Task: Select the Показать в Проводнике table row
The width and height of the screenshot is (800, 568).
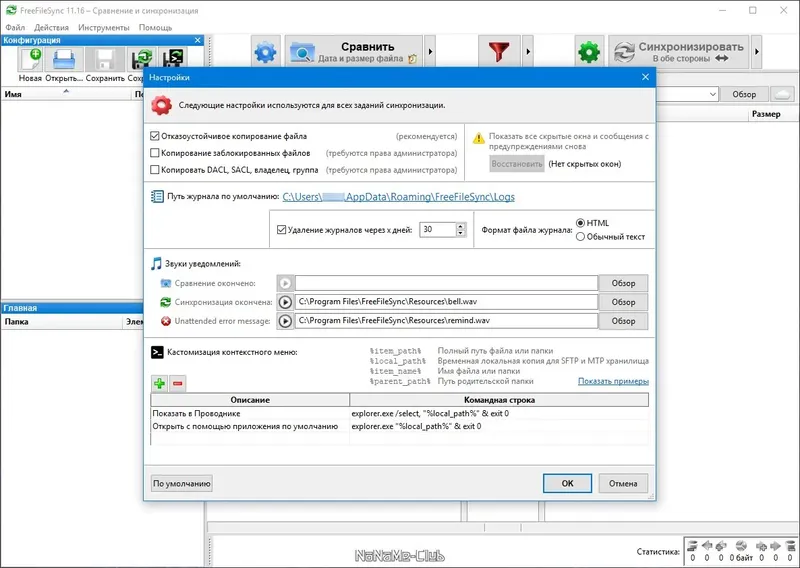Action: 399,413
